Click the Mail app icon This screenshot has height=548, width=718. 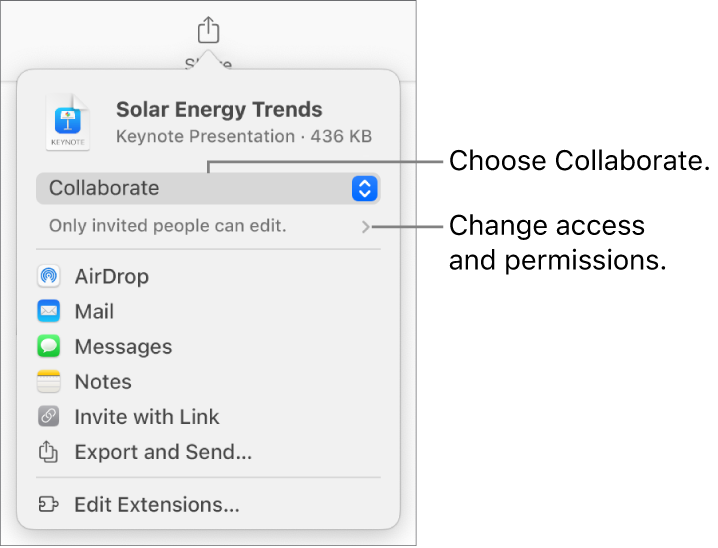49,312
